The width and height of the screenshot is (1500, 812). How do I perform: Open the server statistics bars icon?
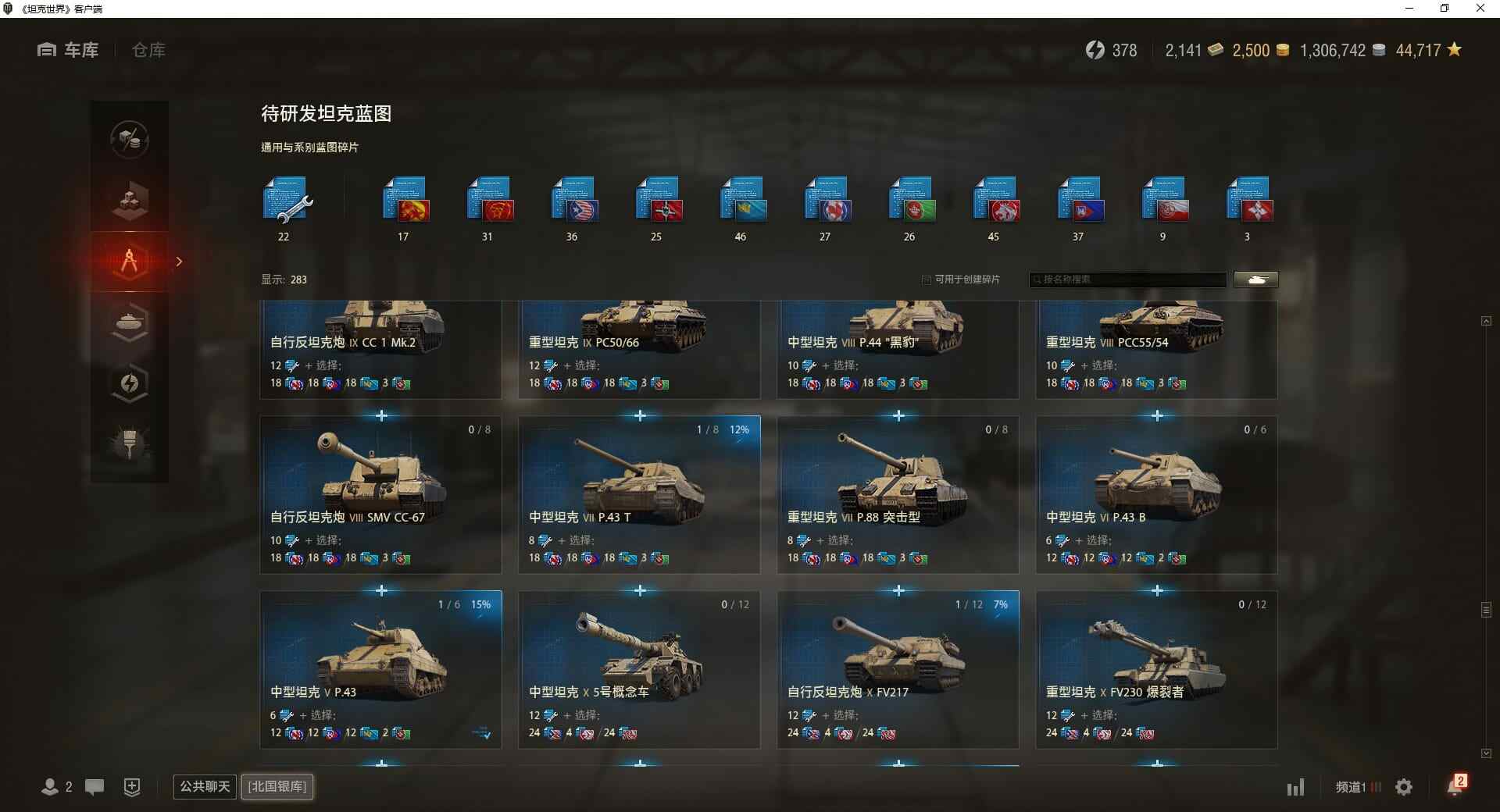coord(1295,787)
